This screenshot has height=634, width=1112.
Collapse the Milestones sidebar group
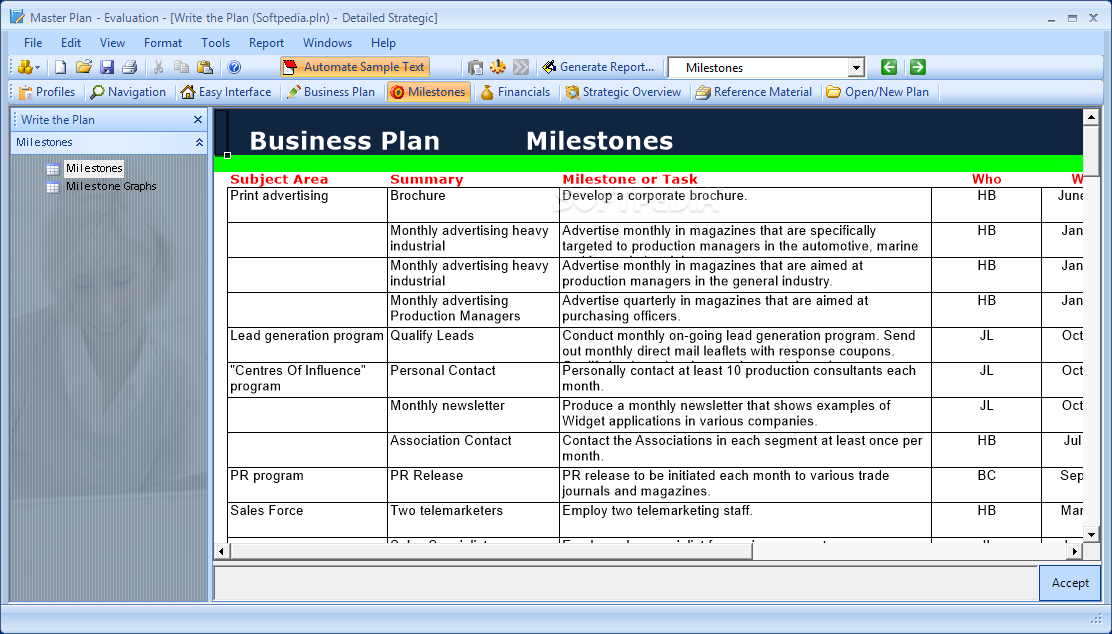tap(199, 143)
